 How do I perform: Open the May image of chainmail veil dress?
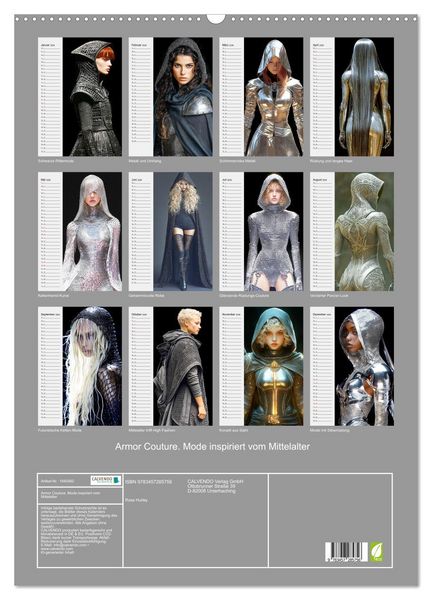(92, 232)
